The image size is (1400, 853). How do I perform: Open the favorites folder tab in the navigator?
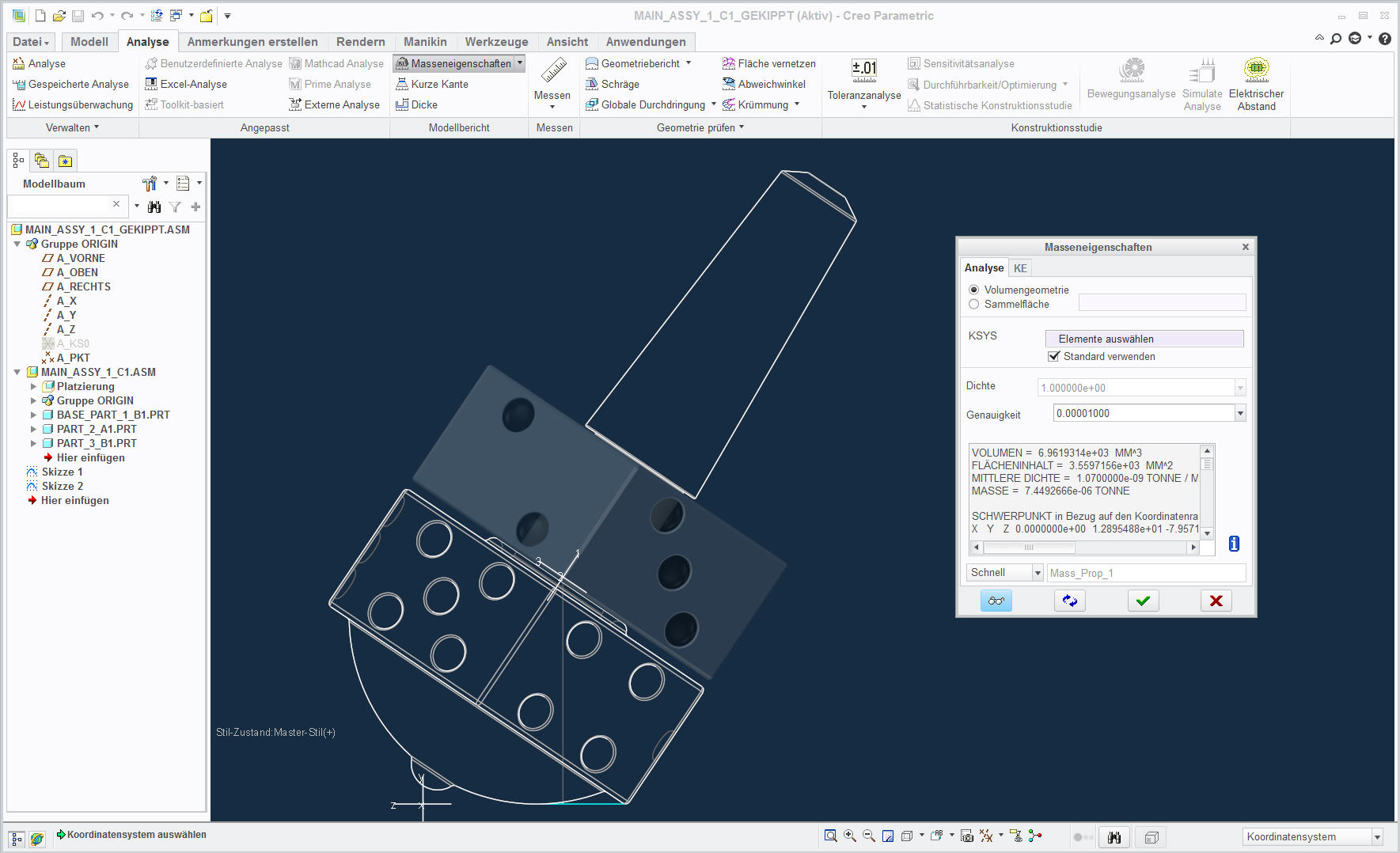pos(65,161)
